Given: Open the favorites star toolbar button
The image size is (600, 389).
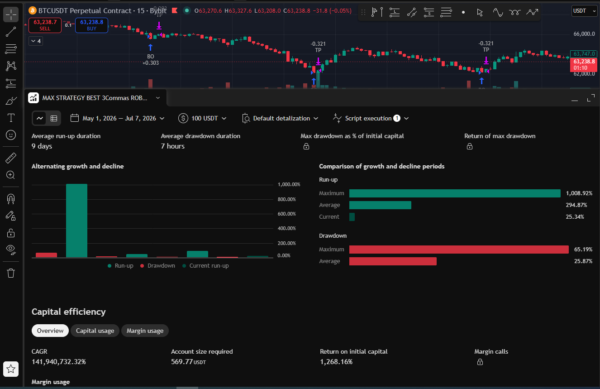Looking at the screenshot, I should tap(11, 369).
